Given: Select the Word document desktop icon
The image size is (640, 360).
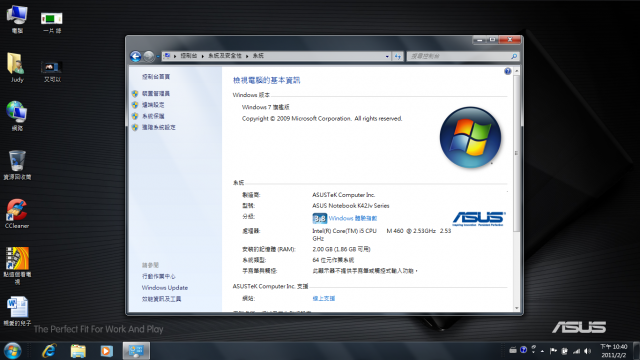Looking at the screenshot, I should click(17, 311).
